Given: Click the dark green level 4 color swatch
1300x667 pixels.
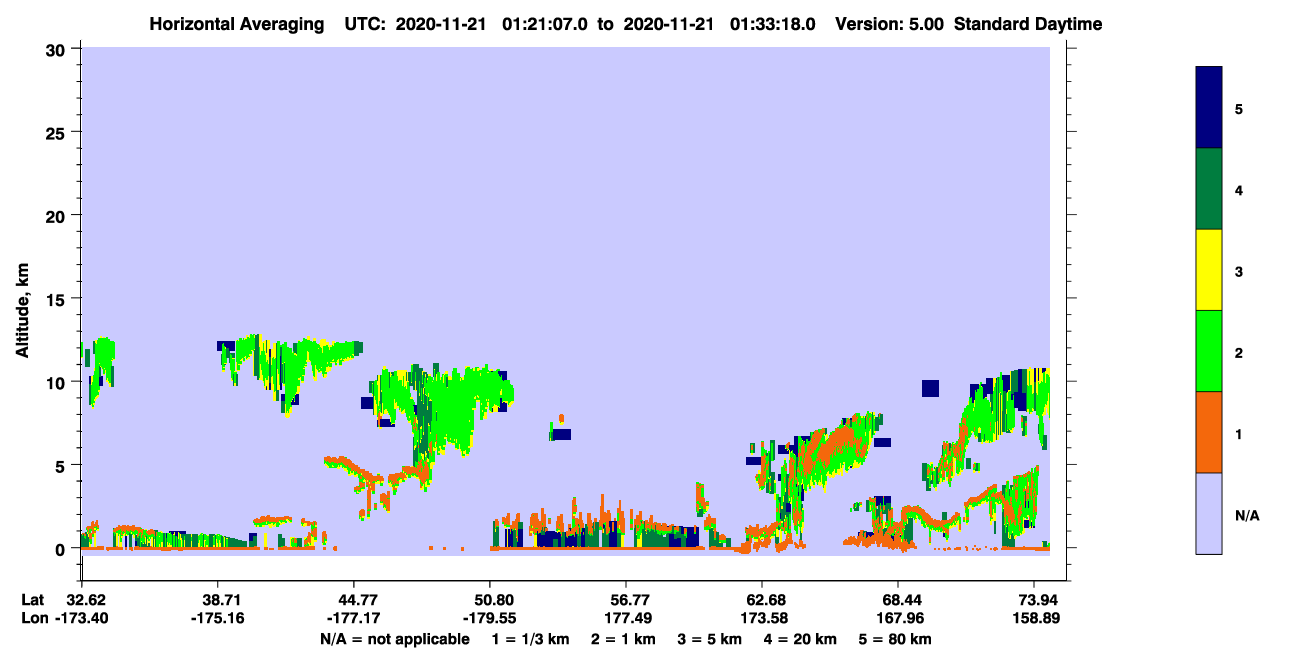Looking at the screenshot, I should point(1209,189).
